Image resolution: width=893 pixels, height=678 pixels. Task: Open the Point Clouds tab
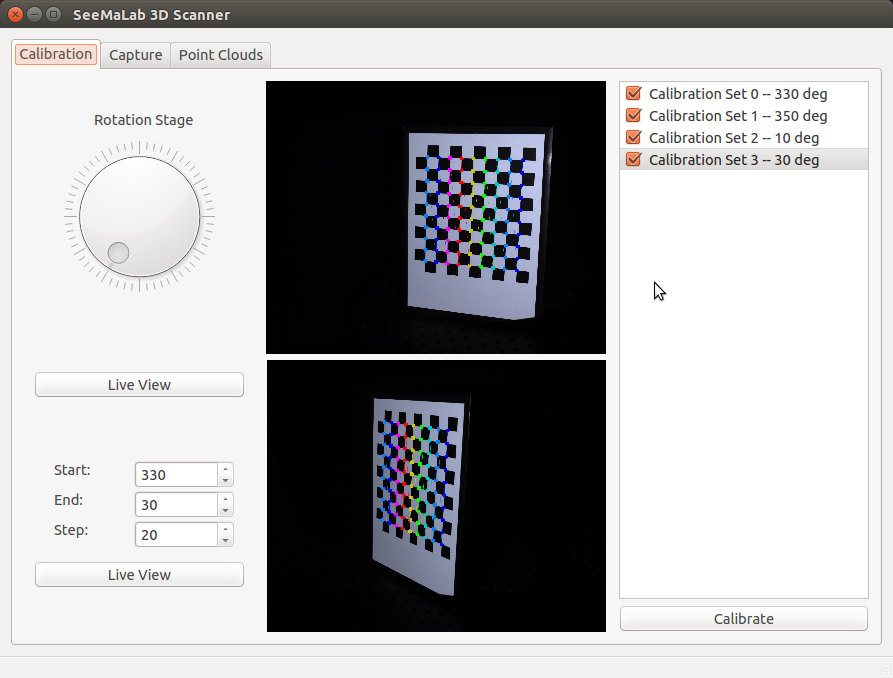(220, 55)
